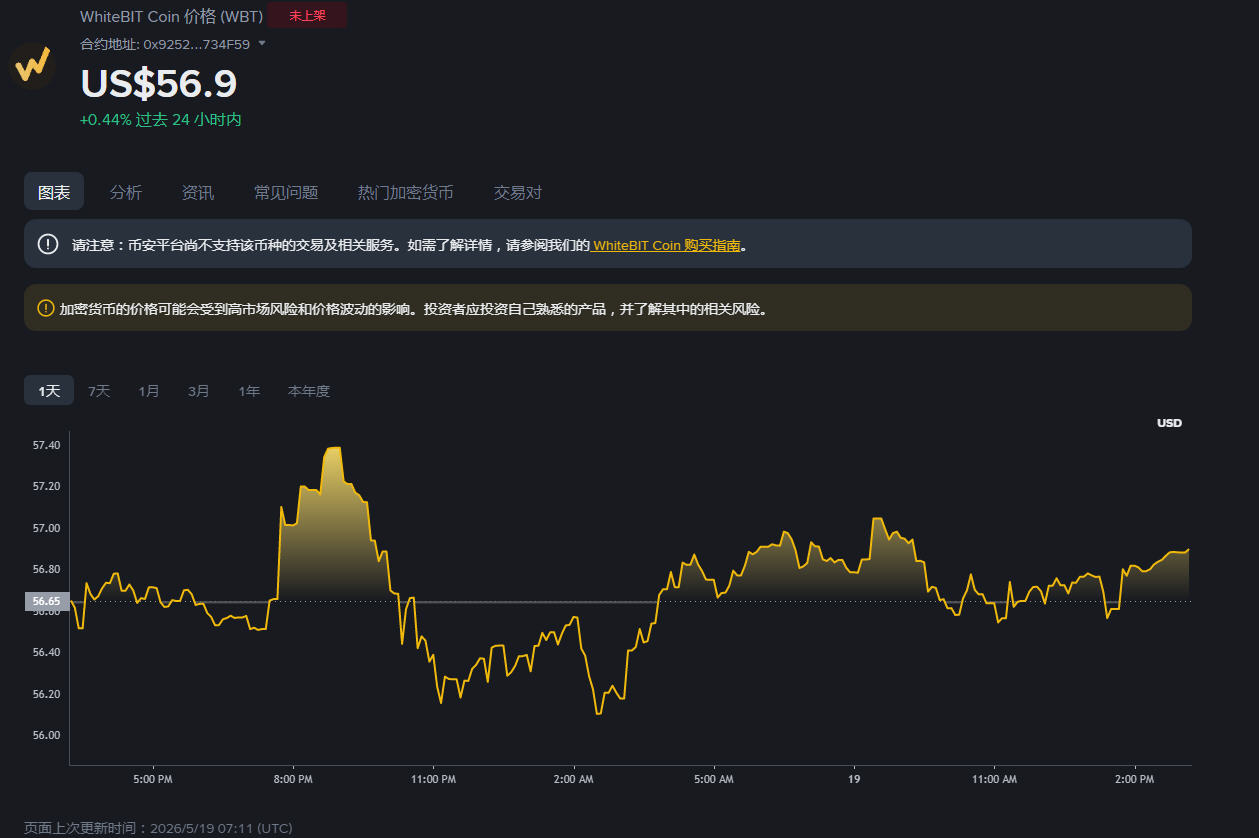Click the 19 date label on time axis

click(x=854, y=779)
